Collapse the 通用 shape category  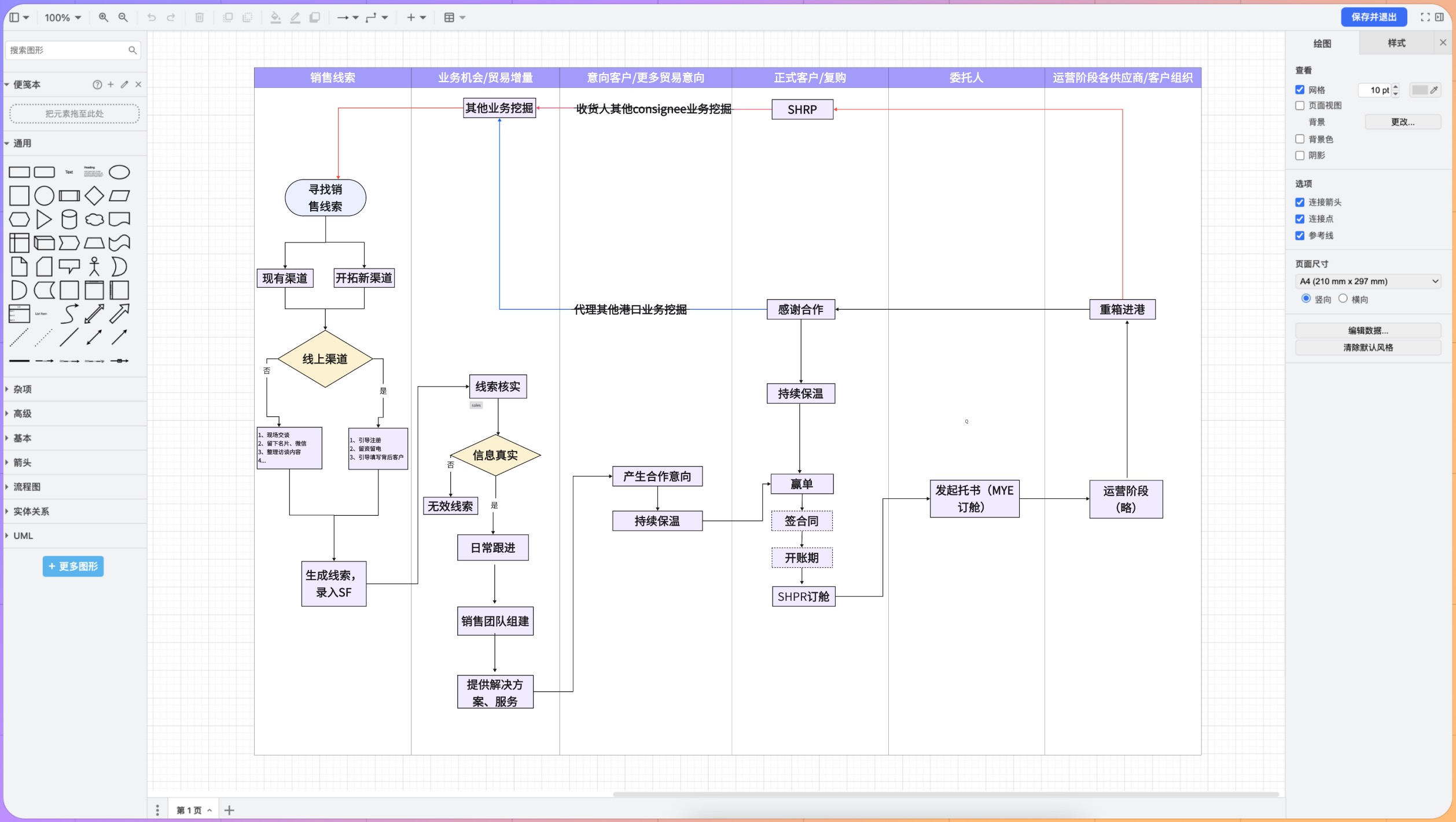point(74,143)
